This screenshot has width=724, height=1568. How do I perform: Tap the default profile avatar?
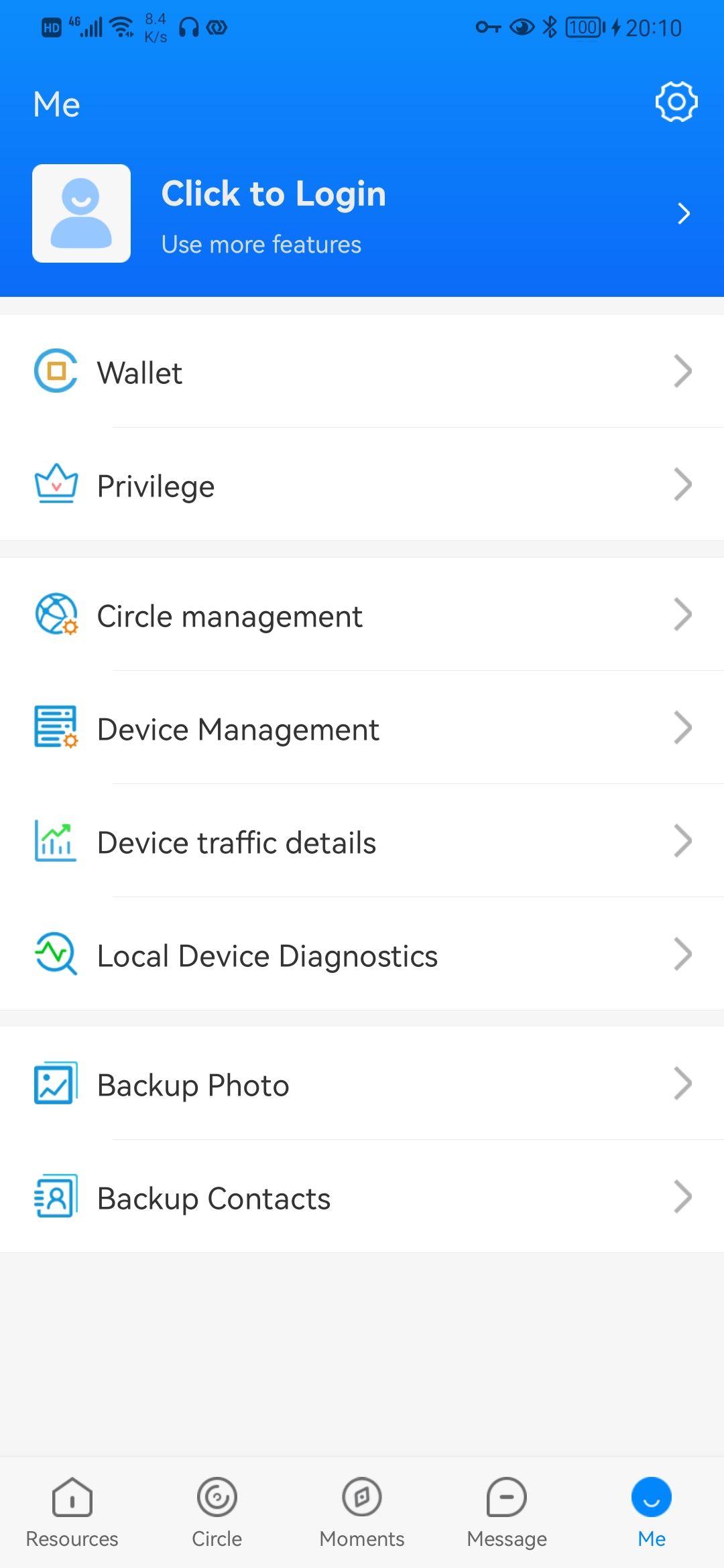pos(81,213)
